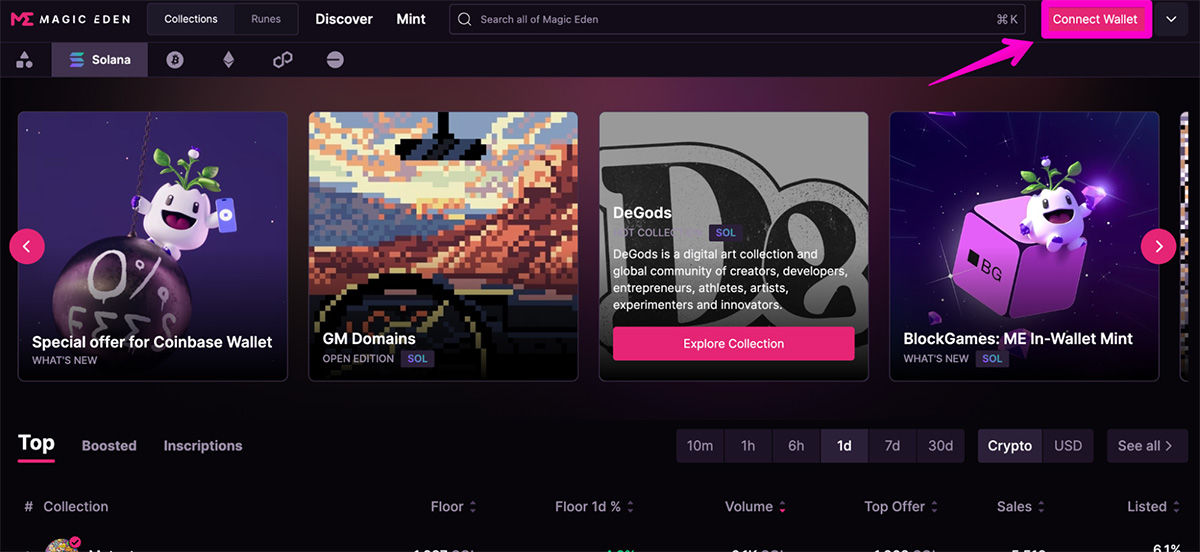Click SOL badge on GM Domains card
Image resolution: width=1200 pixels, height=552 pixels.
pos(418,359)
